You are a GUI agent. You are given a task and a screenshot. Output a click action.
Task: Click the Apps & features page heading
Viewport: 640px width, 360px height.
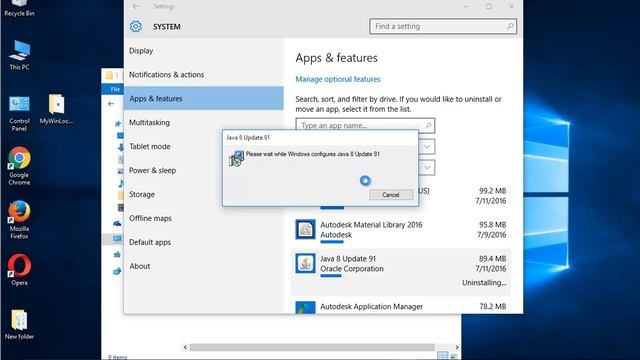(336, 58)
